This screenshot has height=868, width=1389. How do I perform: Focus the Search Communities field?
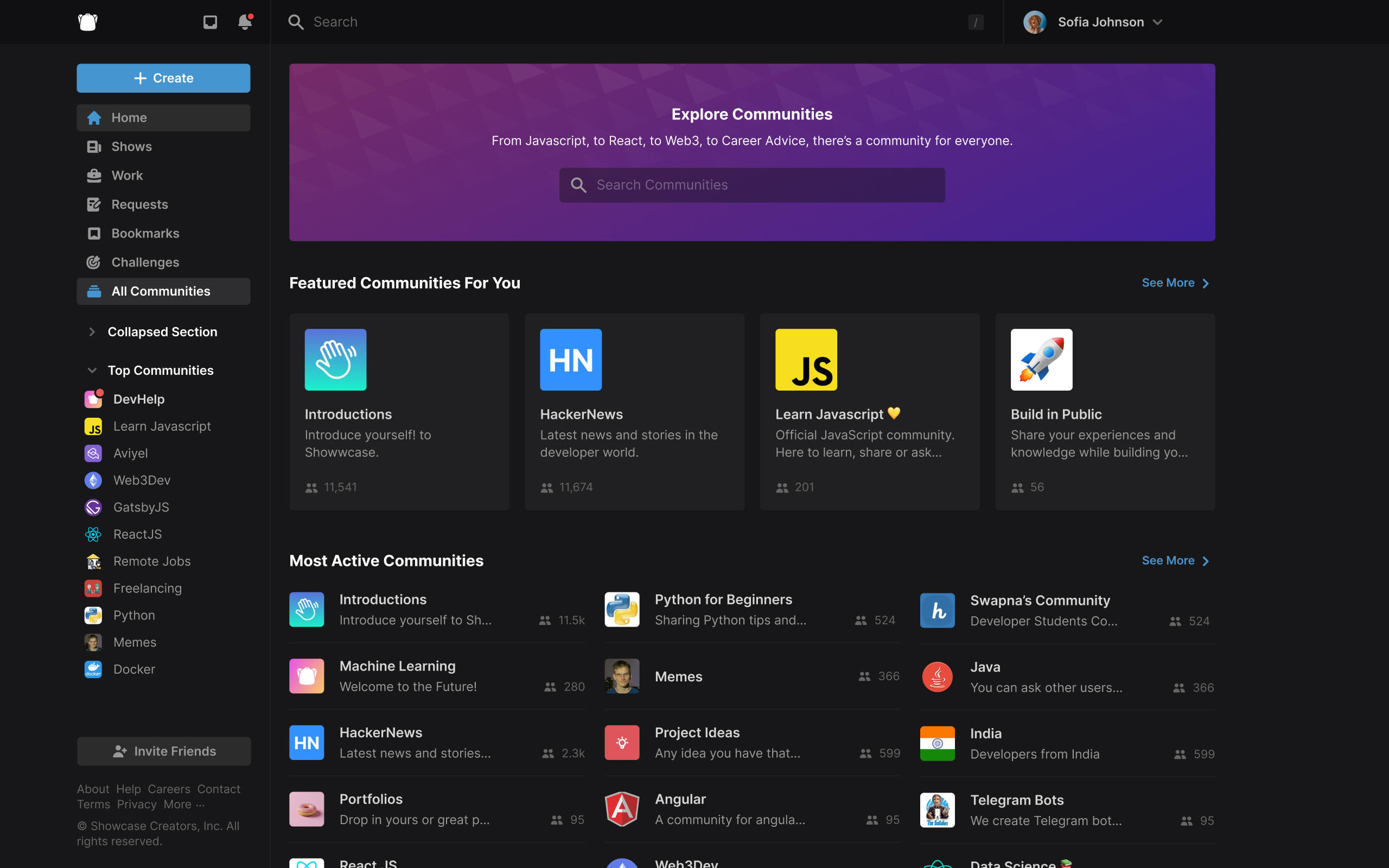[752, 185]
